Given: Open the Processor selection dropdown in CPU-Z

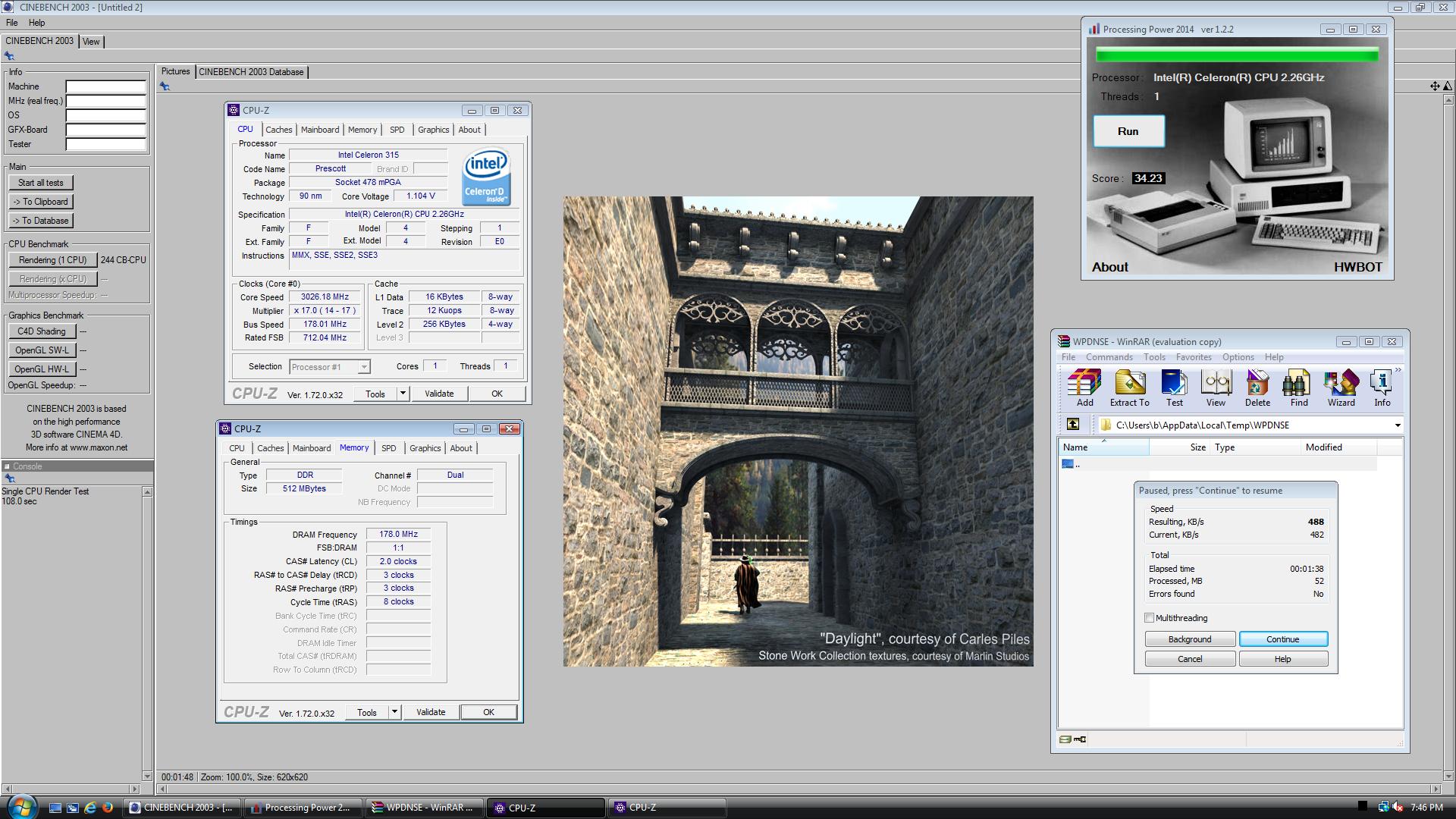Looking at the screenshot, I should pos(364,367).
